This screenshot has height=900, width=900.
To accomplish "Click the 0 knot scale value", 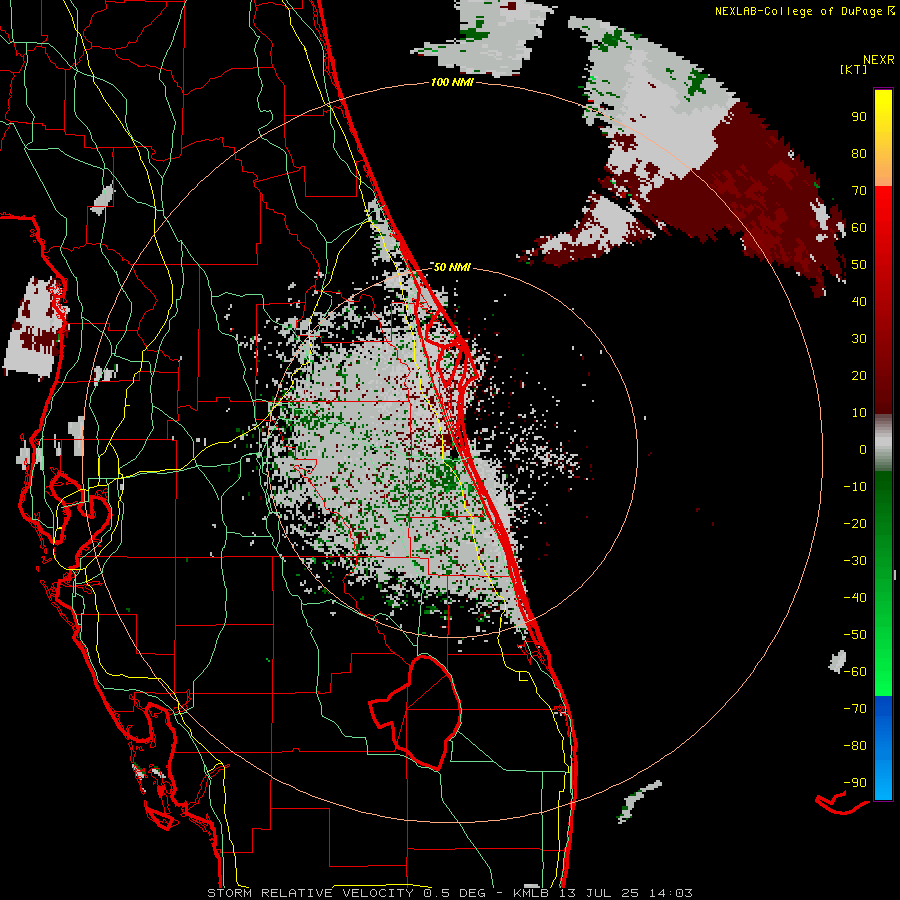I will (863, 449).
